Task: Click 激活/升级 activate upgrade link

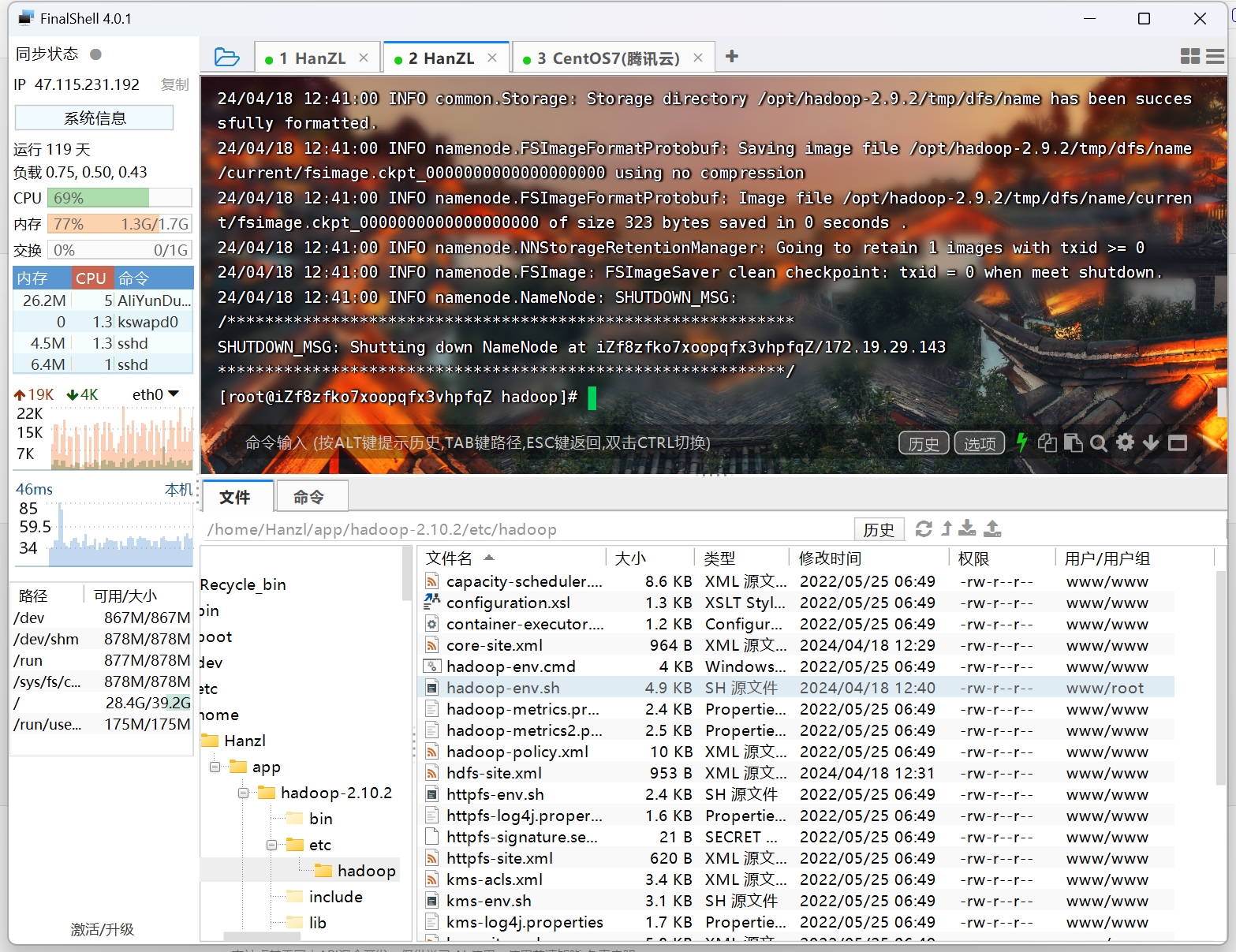Action: pos(103,929)
